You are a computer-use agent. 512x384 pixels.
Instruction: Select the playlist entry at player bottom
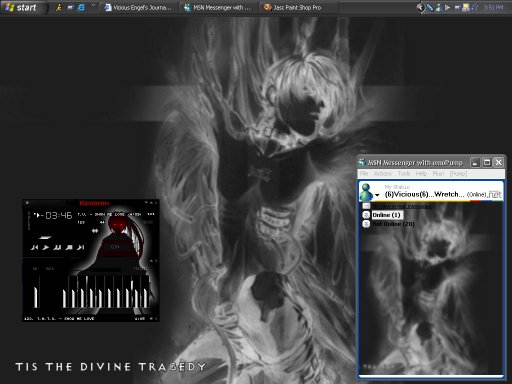tap(60, 319)
